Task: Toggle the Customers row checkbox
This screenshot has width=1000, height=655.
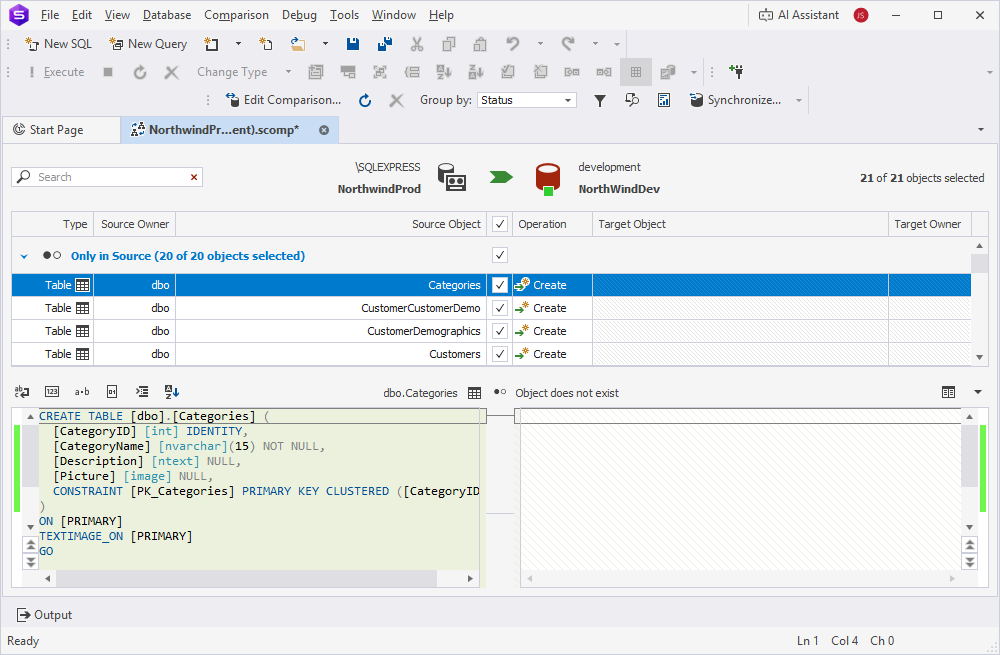Action: [x=500, y=354]
